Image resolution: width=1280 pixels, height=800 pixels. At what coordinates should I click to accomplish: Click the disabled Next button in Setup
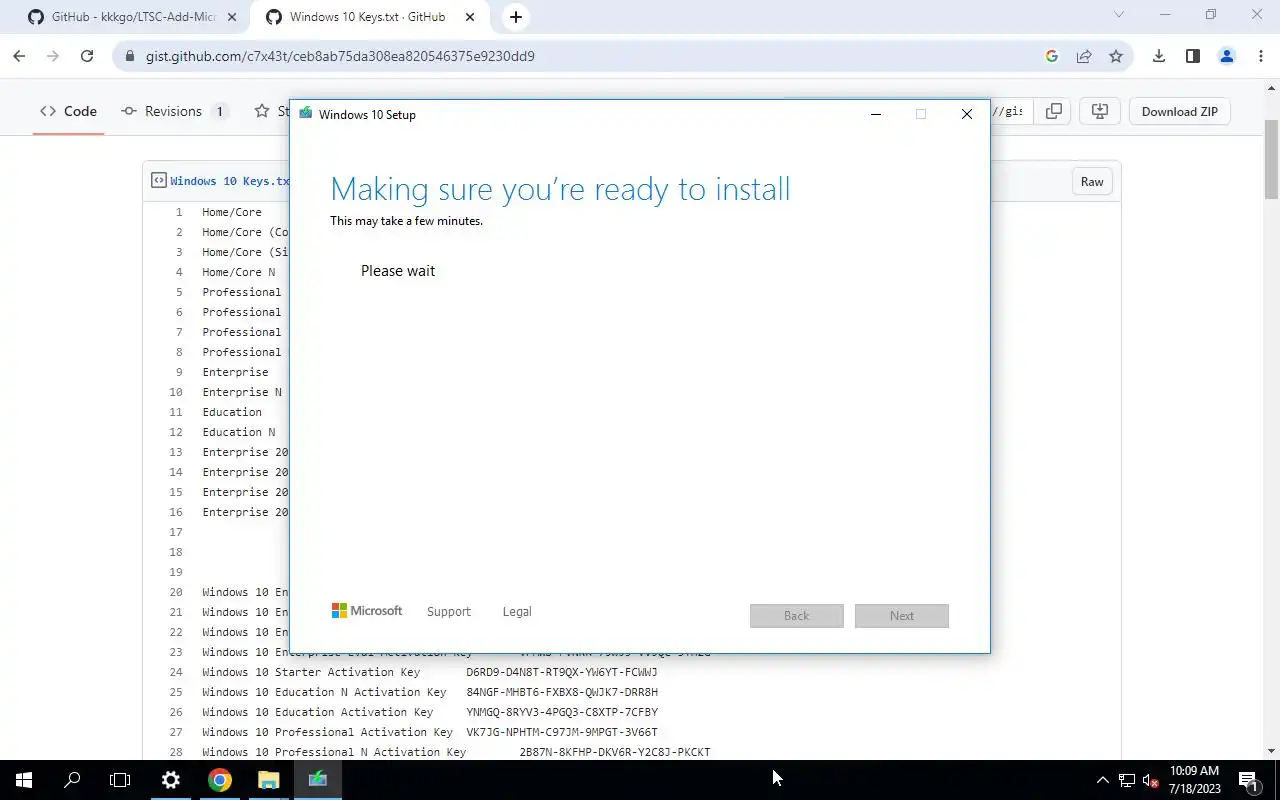point(902,615)
